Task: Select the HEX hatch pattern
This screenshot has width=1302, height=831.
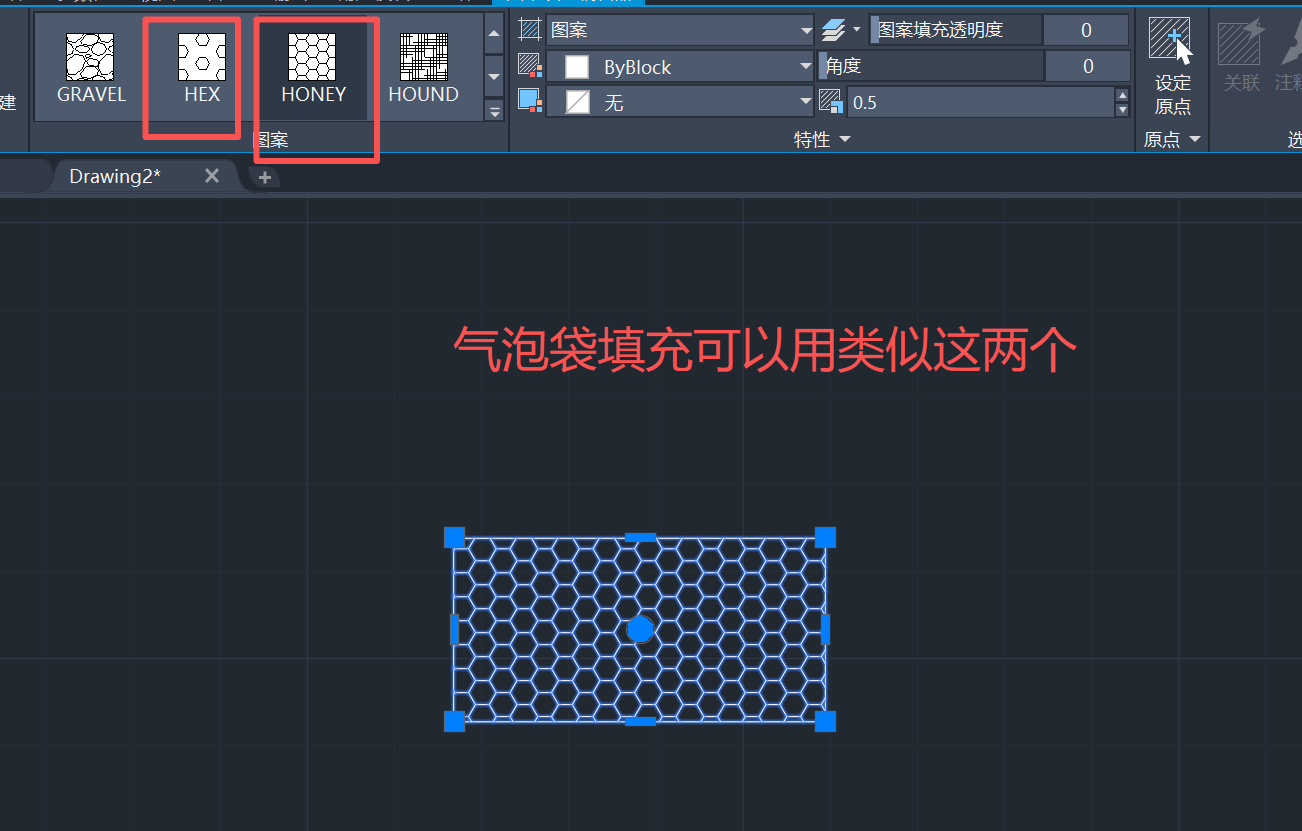Action: tap(203, 65)
